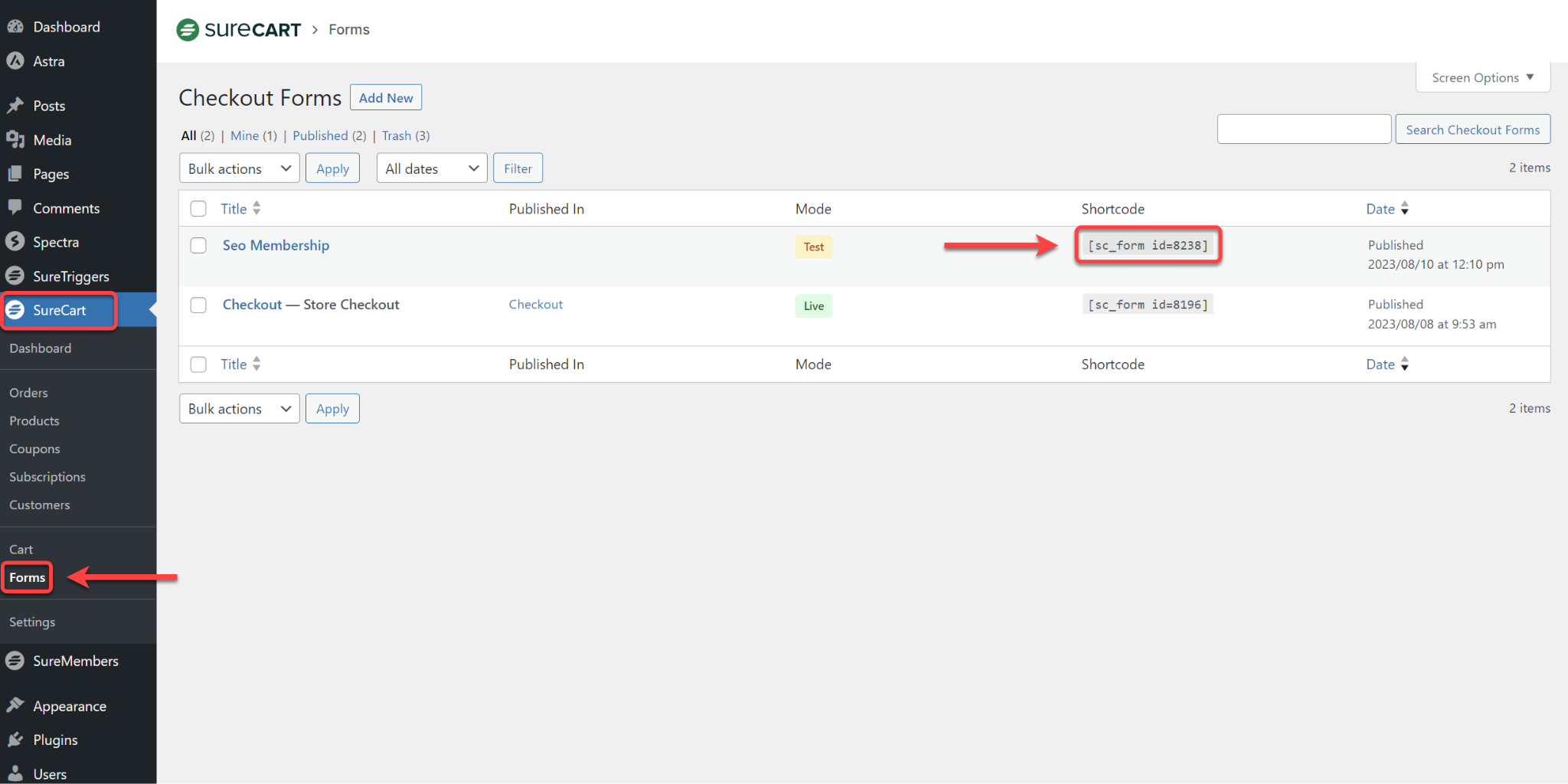Open Media via its sidebar icon
1568x784 pixels.
click(15, 140)
